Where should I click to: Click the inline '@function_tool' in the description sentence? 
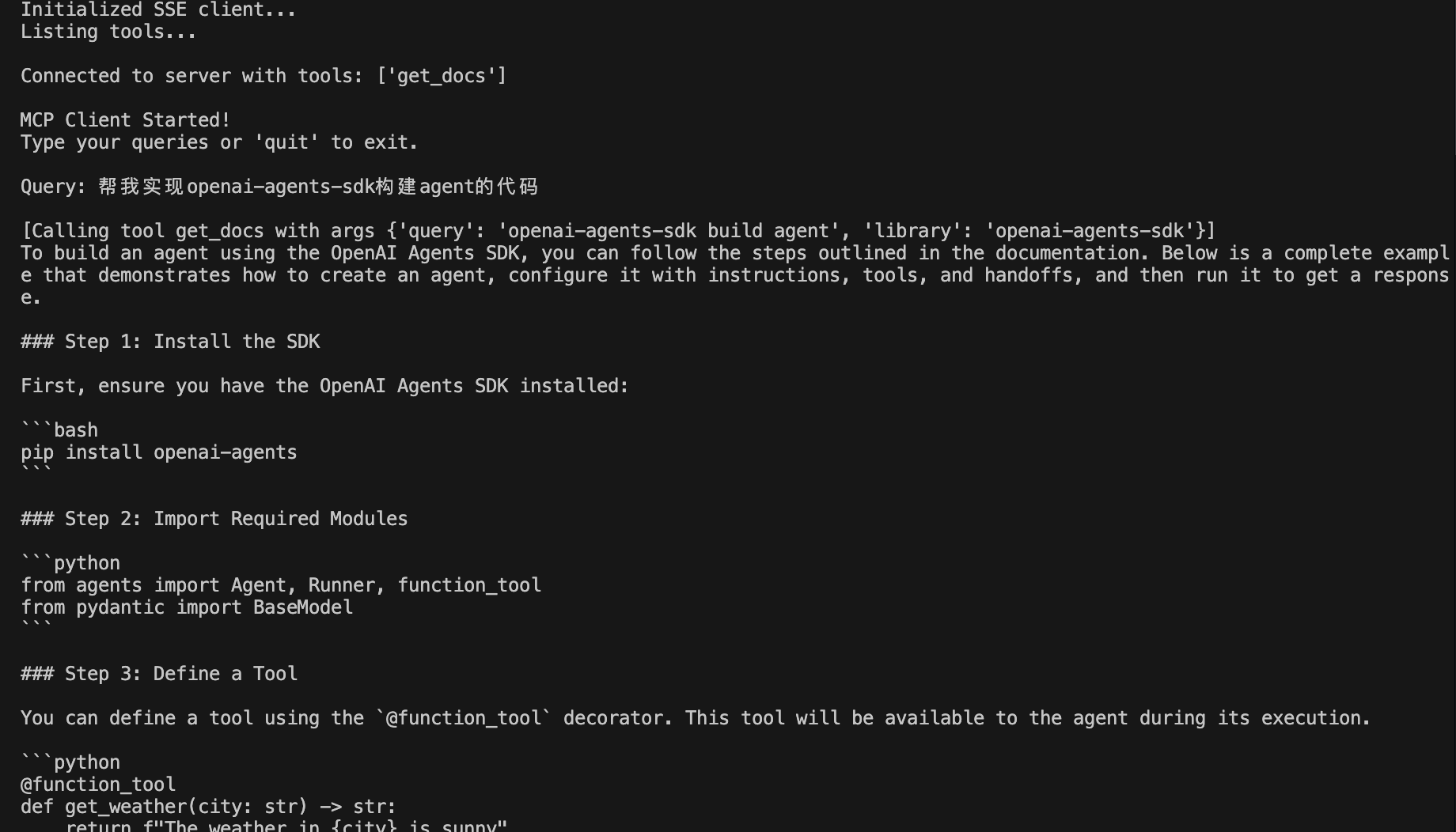pos(464,719)
